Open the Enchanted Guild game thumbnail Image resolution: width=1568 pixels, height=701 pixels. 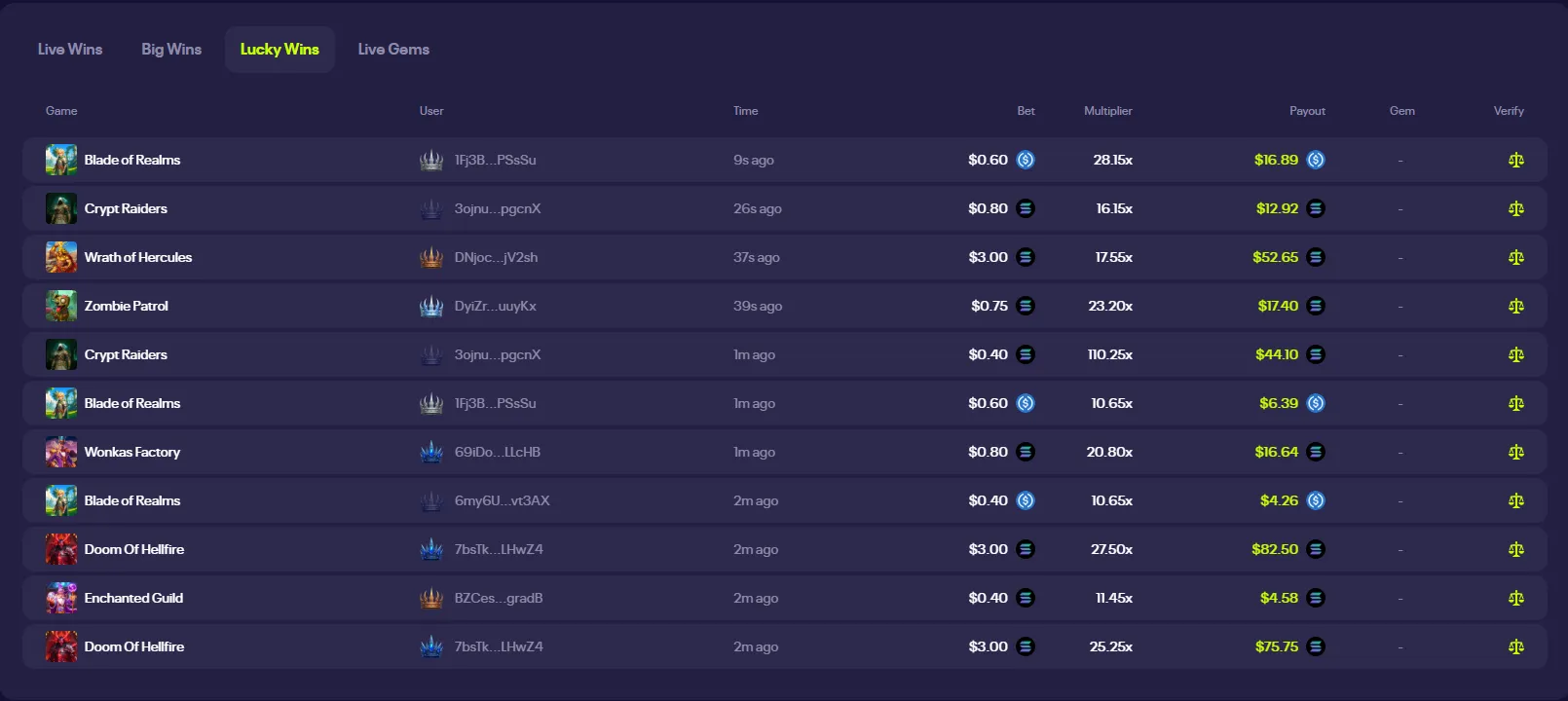tap(61, 598)
